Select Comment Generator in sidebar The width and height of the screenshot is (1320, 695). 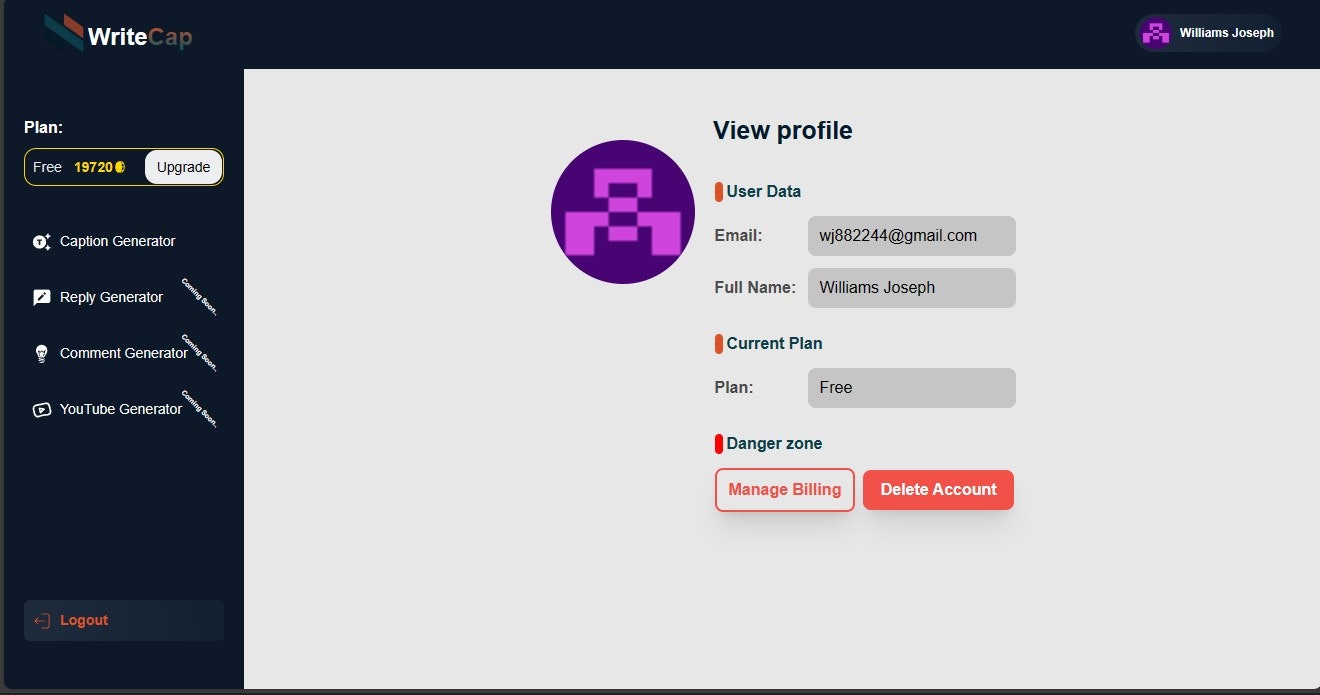pos(124,353)
